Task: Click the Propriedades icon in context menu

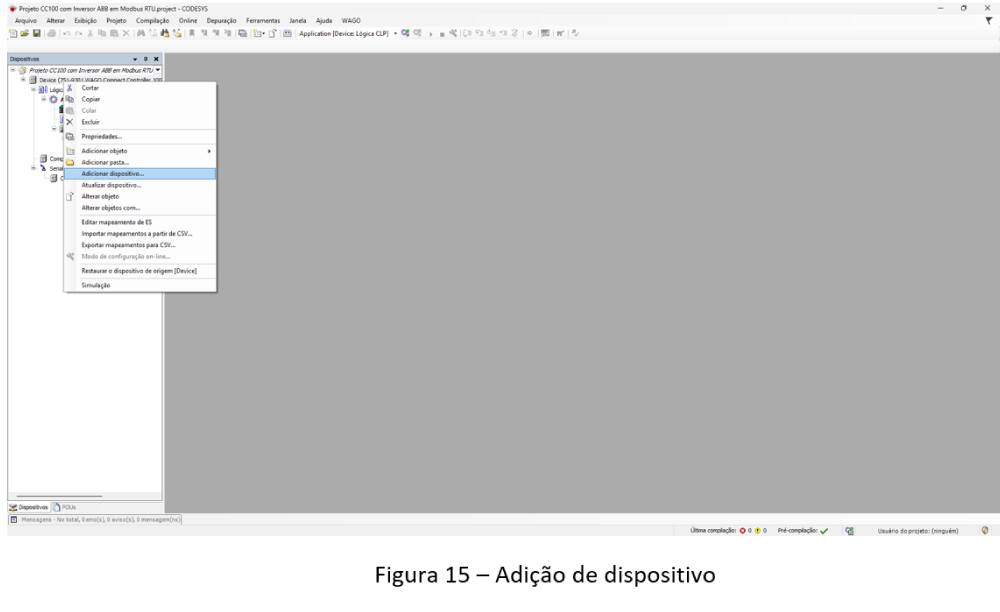Action: (x=71, y=136)
